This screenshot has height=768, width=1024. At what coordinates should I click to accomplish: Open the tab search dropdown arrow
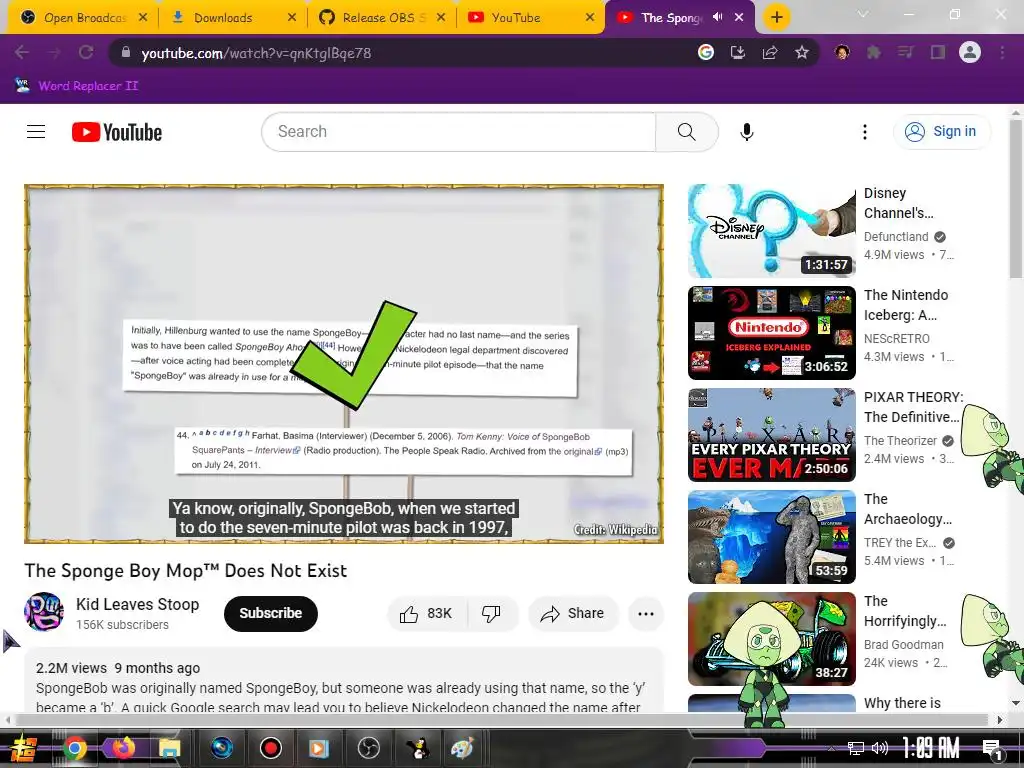(x=863, y=14)
